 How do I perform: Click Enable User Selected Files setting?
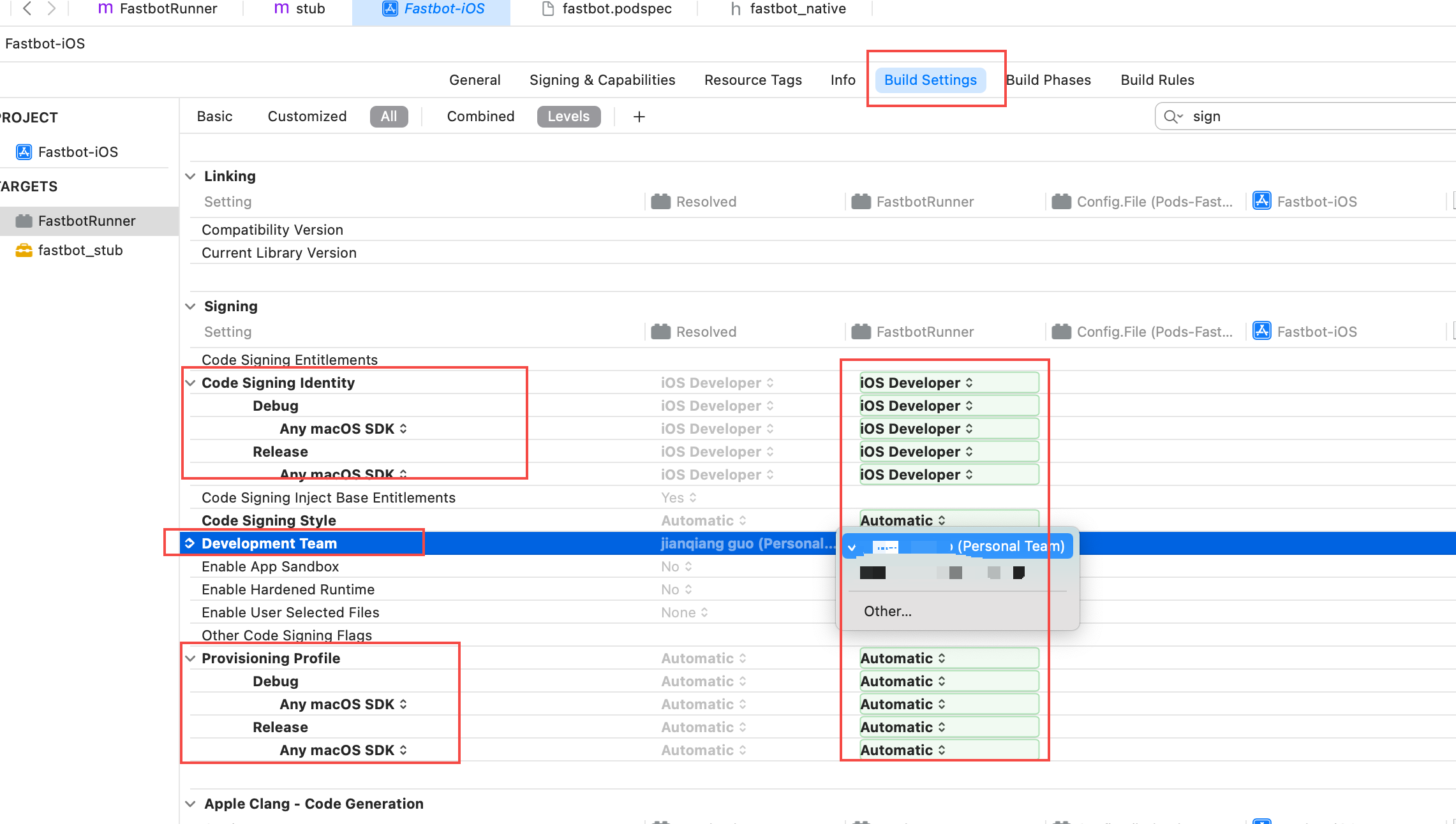[290, 612]
